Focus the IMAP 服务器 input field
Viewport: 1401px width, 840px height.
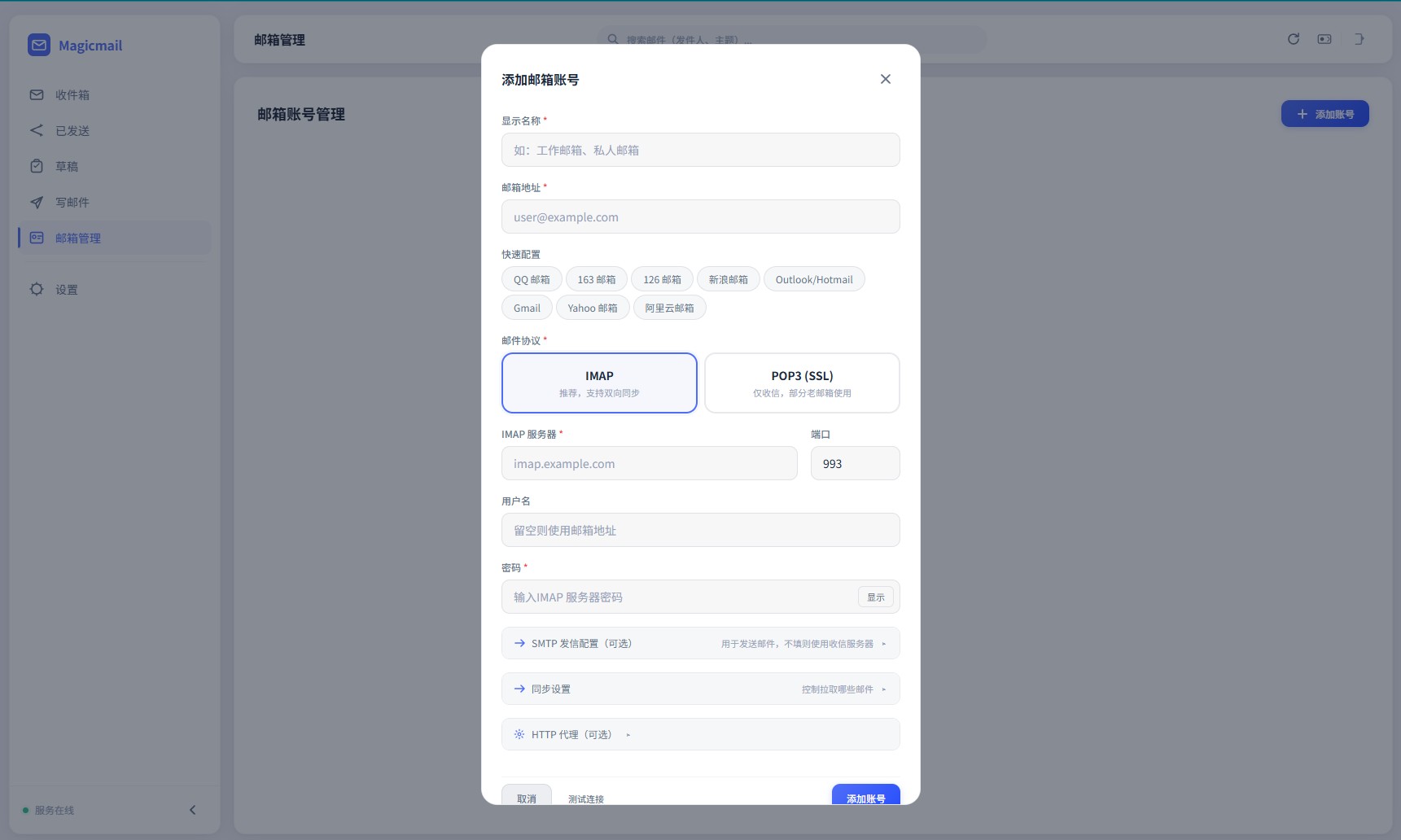[650, 463]
